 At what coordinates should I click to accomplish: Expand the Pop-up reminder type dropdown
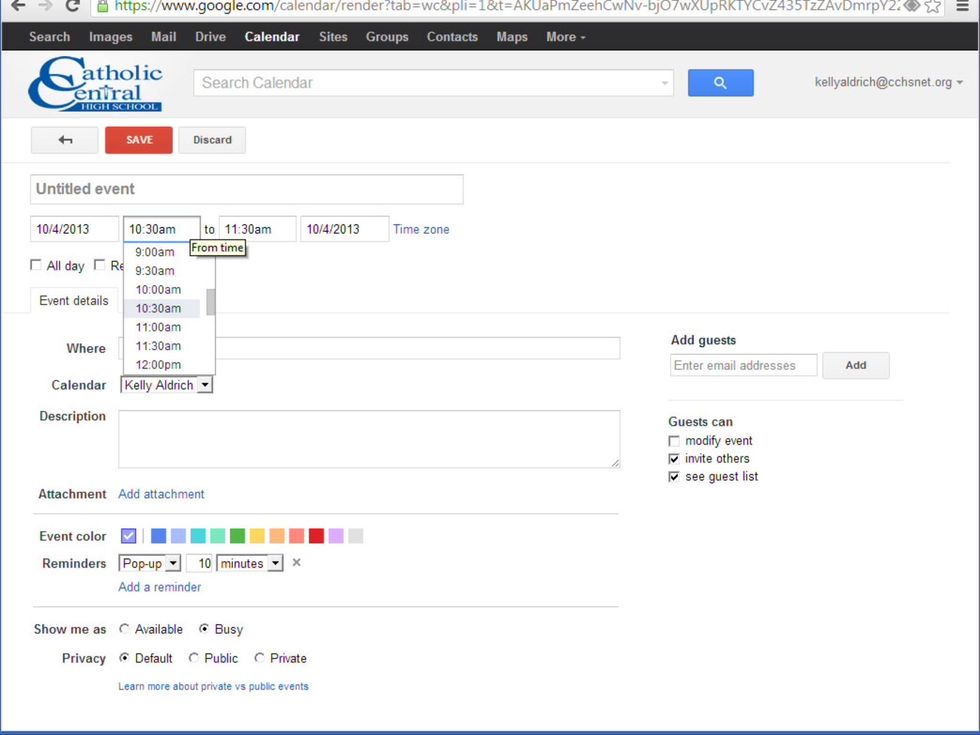click(x=149, y=564)
